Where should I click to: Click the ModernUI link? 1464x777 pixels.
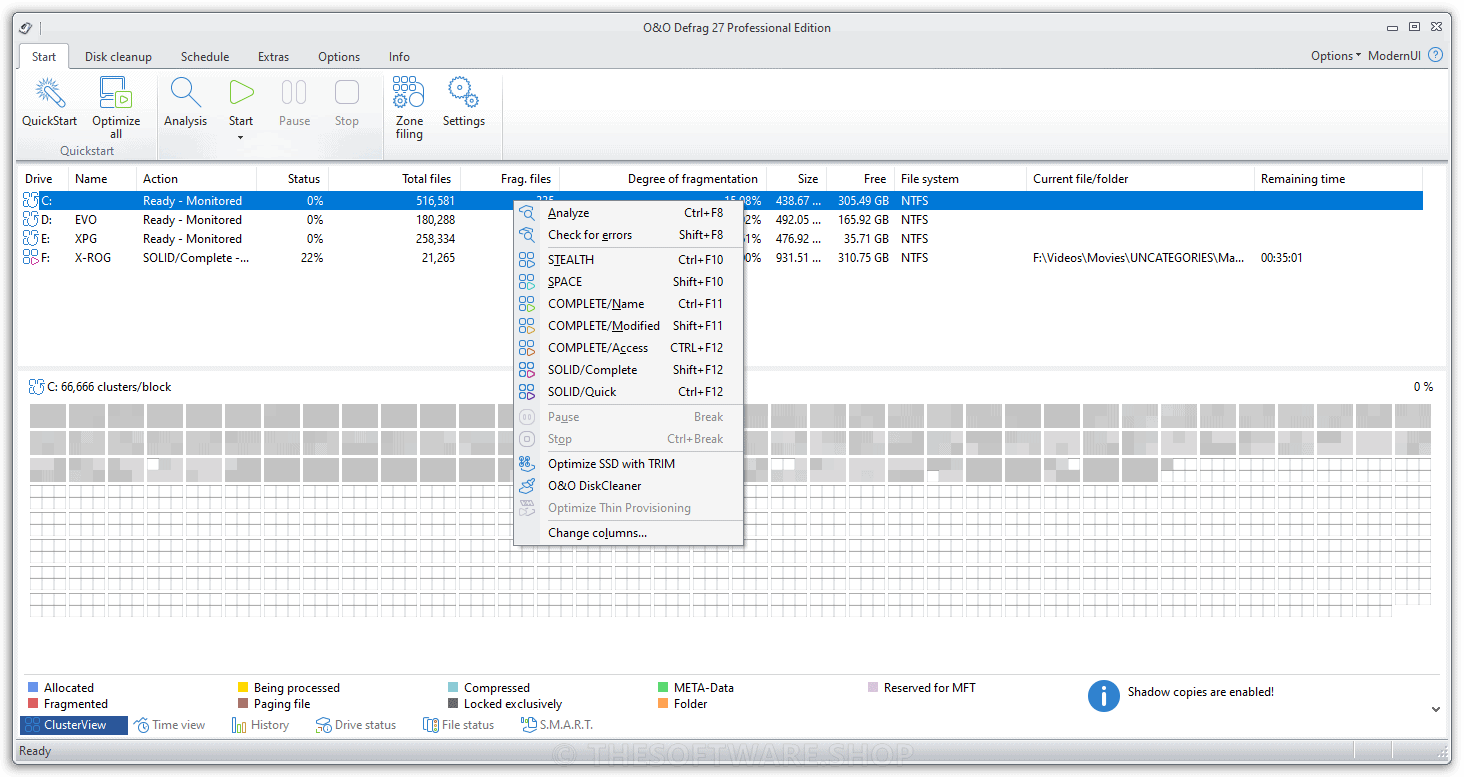[1394, 56]
